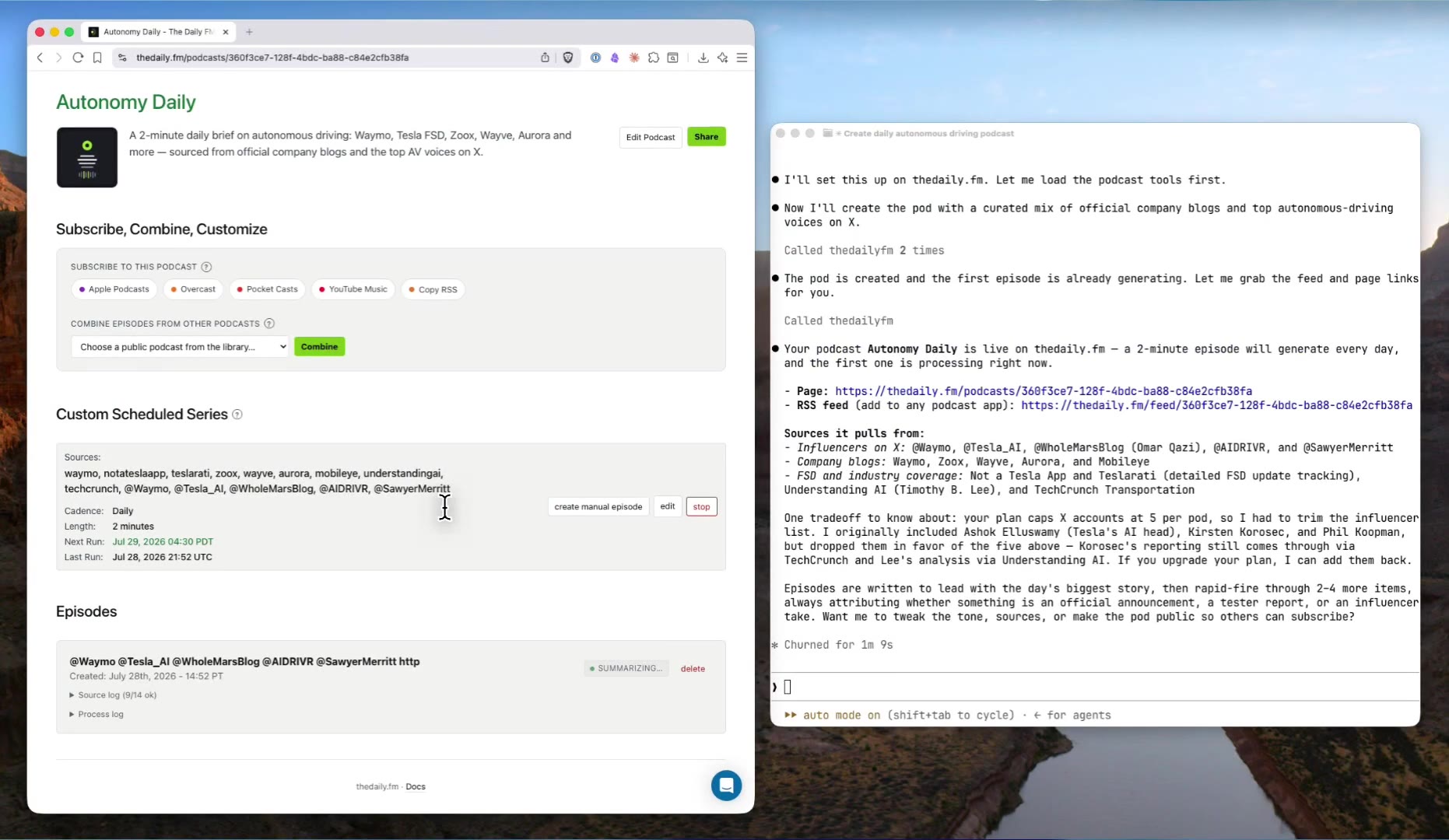View site settings icon in address bar
This screenshot has width=1449, height=840.
[x=122, y=58]
